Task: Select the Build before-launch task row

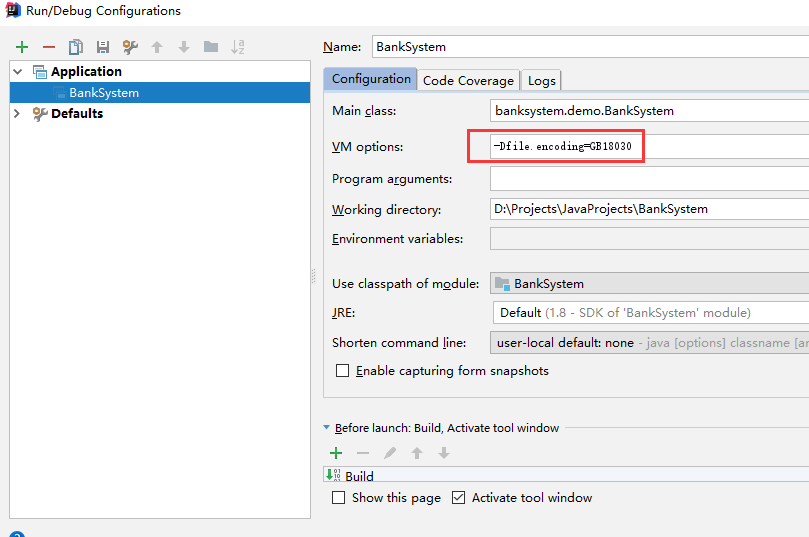Action: (x=566, y=475)
